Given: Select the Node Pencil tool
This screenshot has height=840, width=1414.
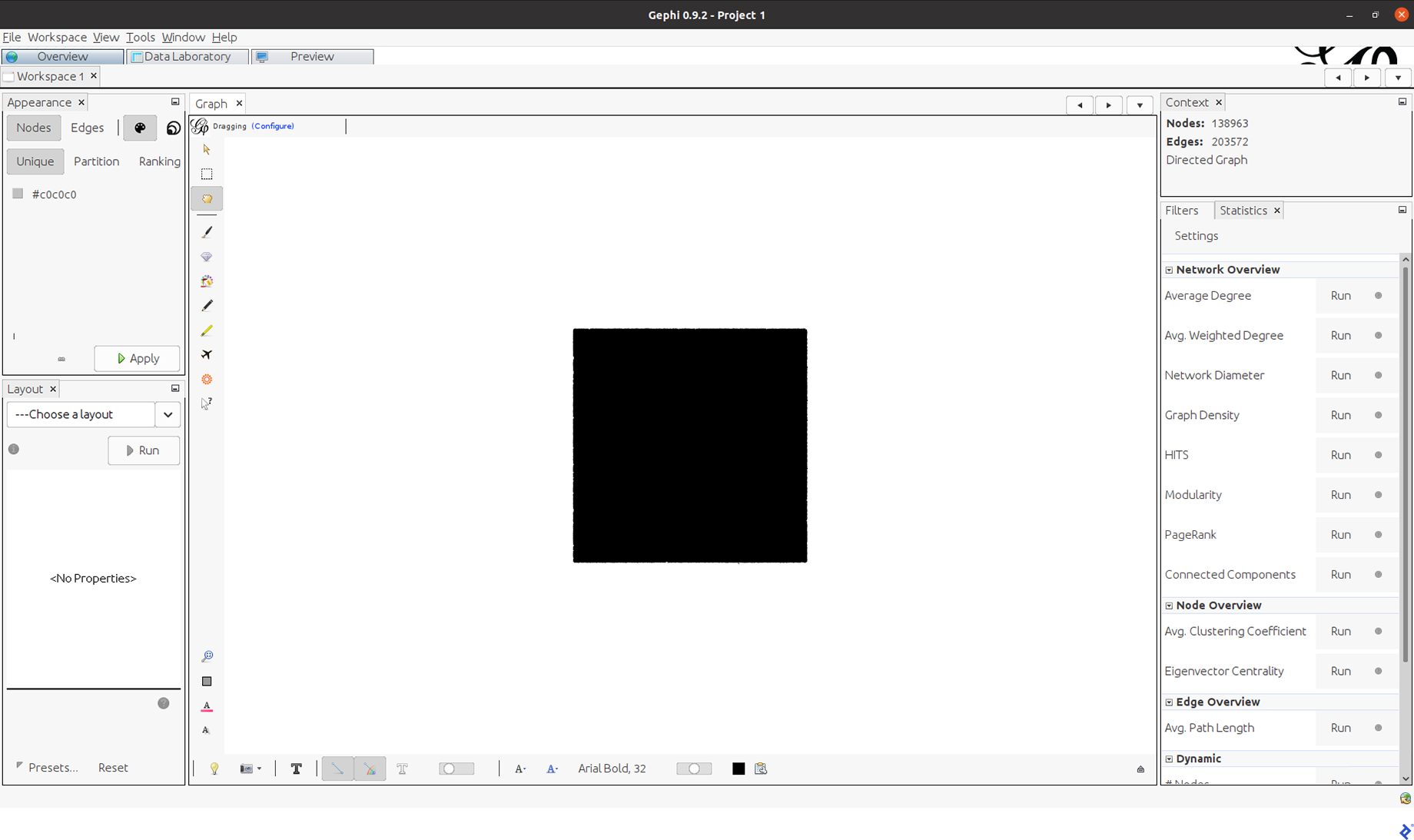Looking at the screenshot, I should [207, 306].
